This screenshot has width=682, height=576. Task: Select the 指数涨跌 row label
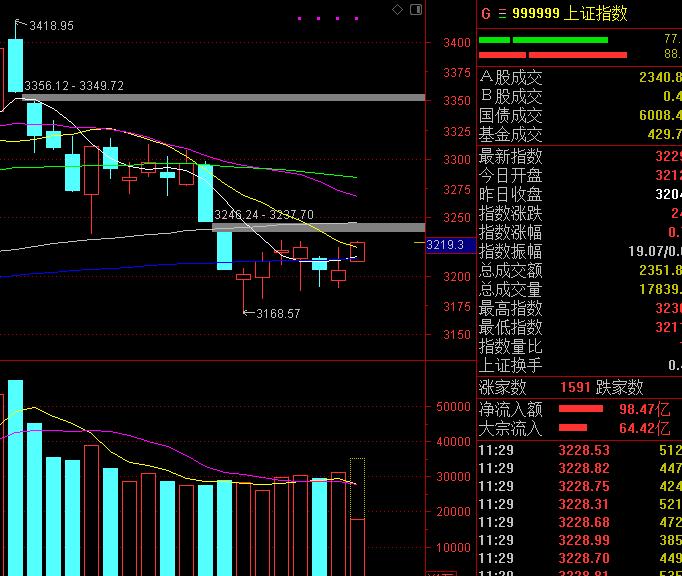[x=511, y=213]
